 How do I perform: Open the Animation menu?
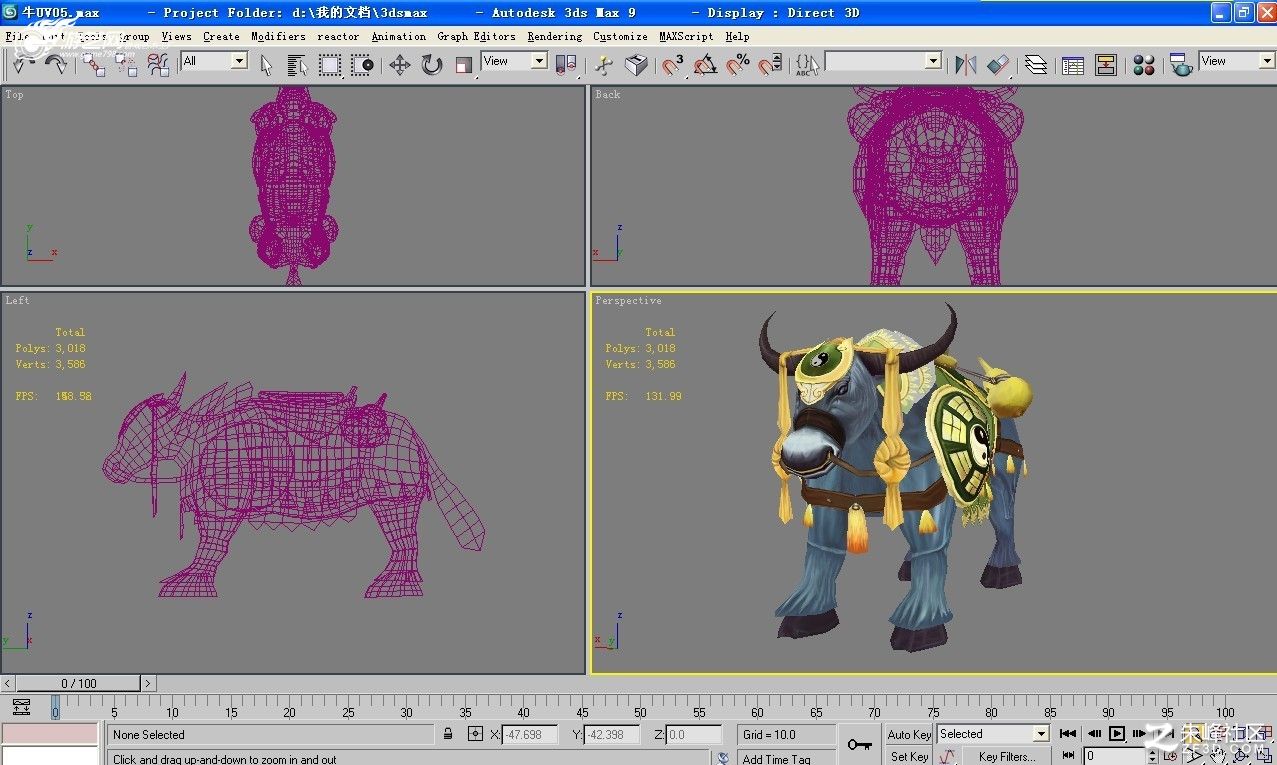[x=398, y=36]
